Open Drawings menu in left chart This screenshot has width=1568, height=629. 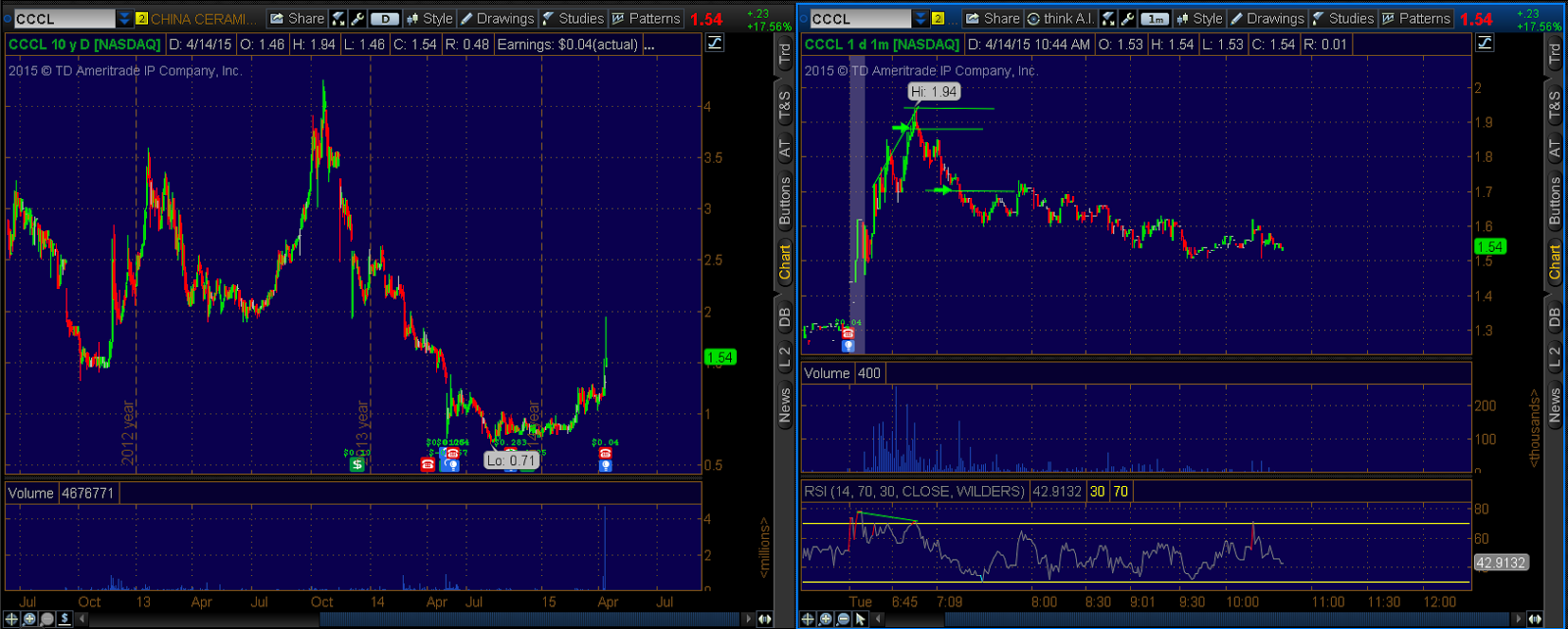click(497, 19)
